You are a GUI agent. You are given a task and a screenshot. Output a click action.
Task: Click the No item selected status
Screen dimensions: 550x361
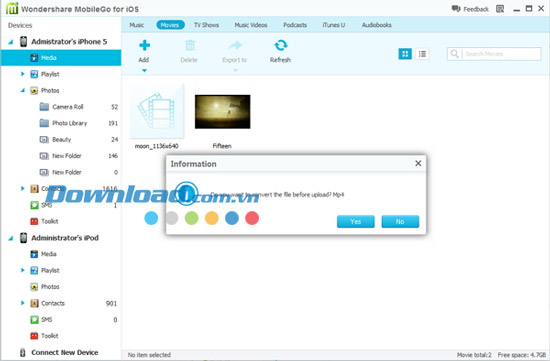coord(149,355)
